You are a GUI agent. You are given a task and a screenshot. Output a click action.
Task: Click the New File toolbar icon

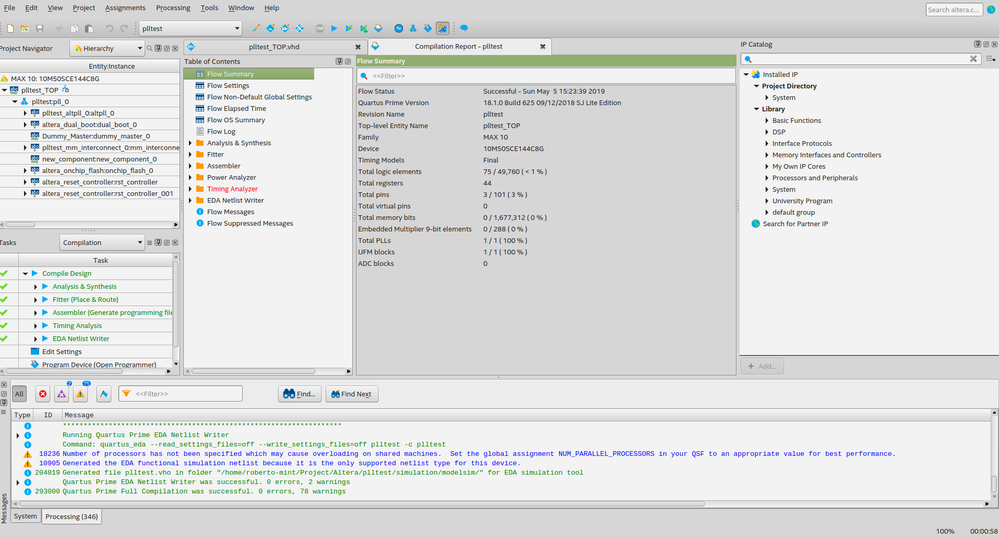[8, 29]
